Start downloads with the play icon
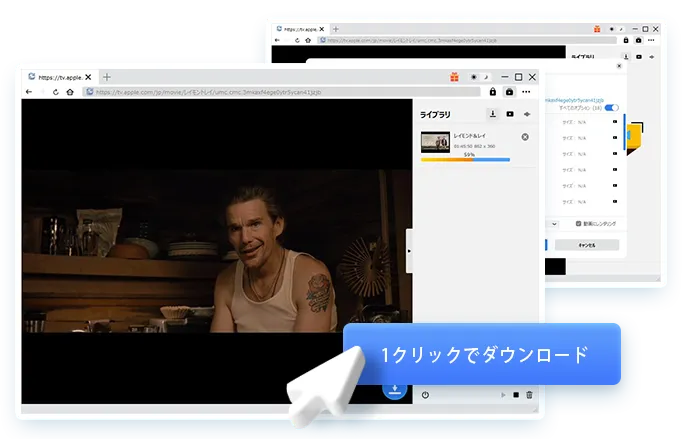 pos(503,395)
